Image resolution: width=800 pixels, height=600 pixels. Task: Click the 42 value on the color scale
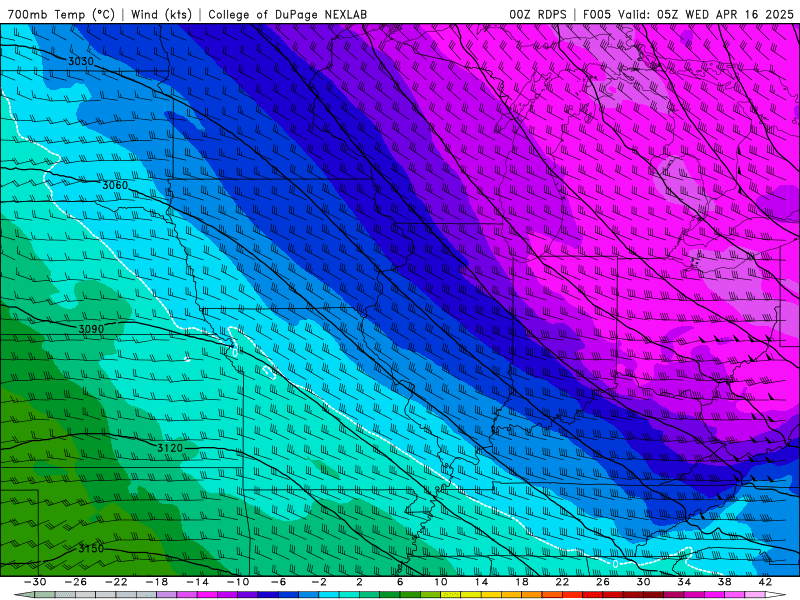[765, 582]
